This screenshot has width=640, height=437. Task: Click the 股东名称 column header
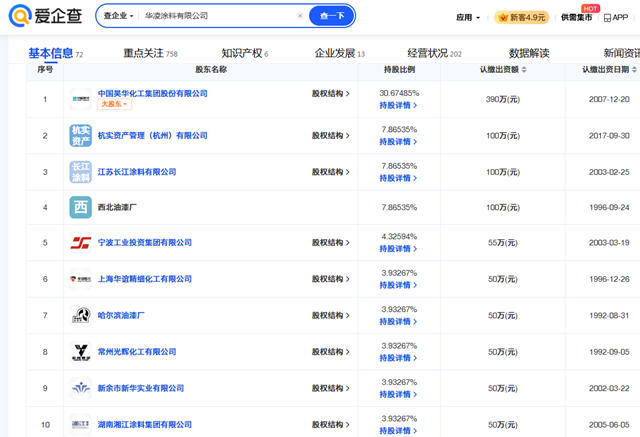point(211,69)
